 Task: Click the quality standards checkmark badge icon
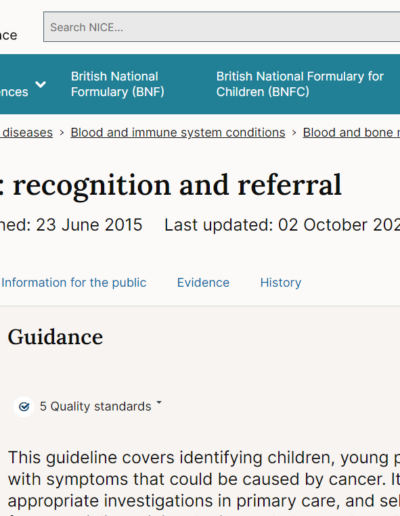click(24, 407)
